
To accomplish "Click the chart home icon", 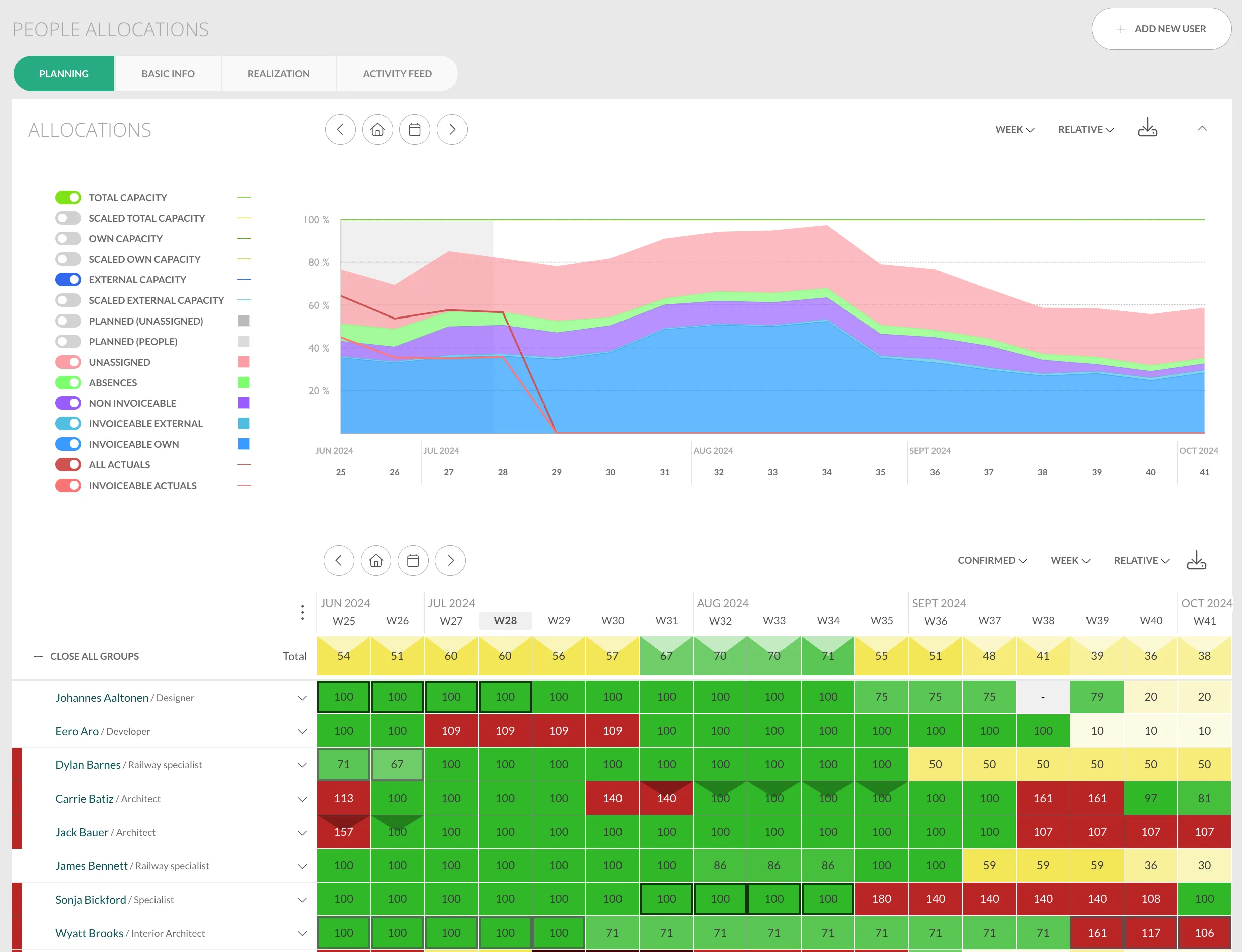I will [377, 130].
